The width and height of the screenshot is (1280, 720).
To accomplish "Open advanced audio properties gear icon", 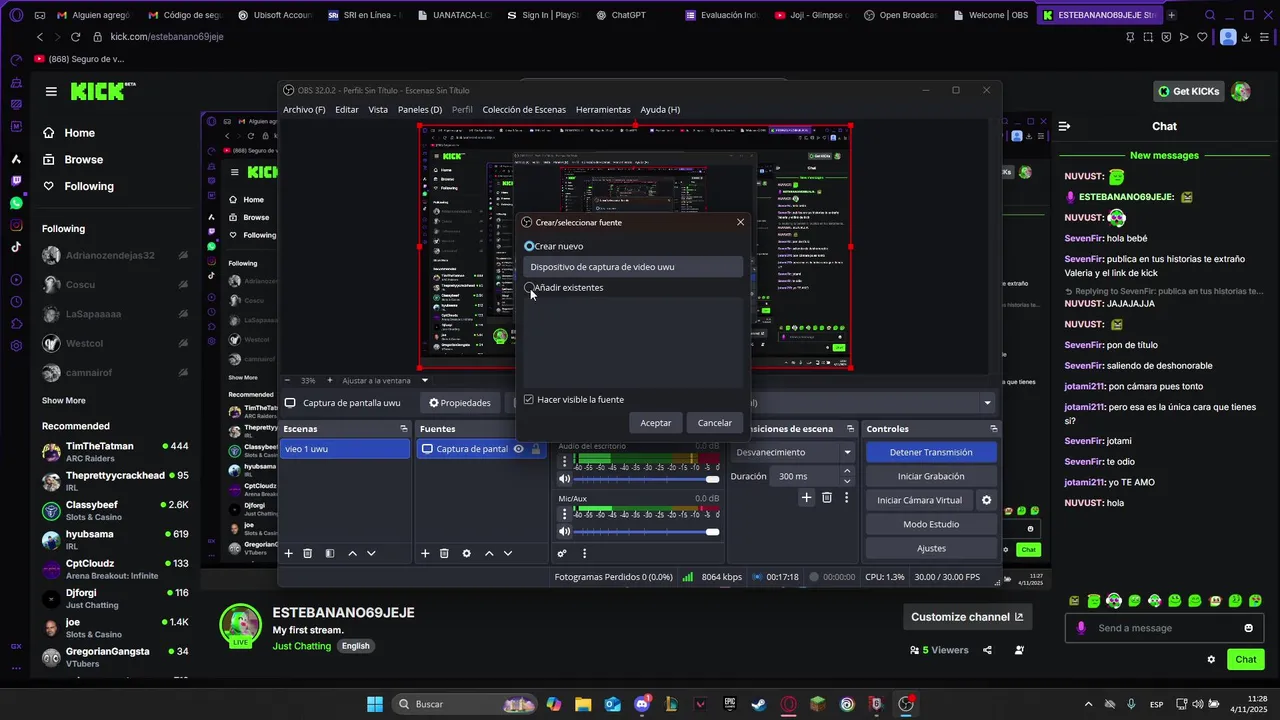I will click(562, 553).
